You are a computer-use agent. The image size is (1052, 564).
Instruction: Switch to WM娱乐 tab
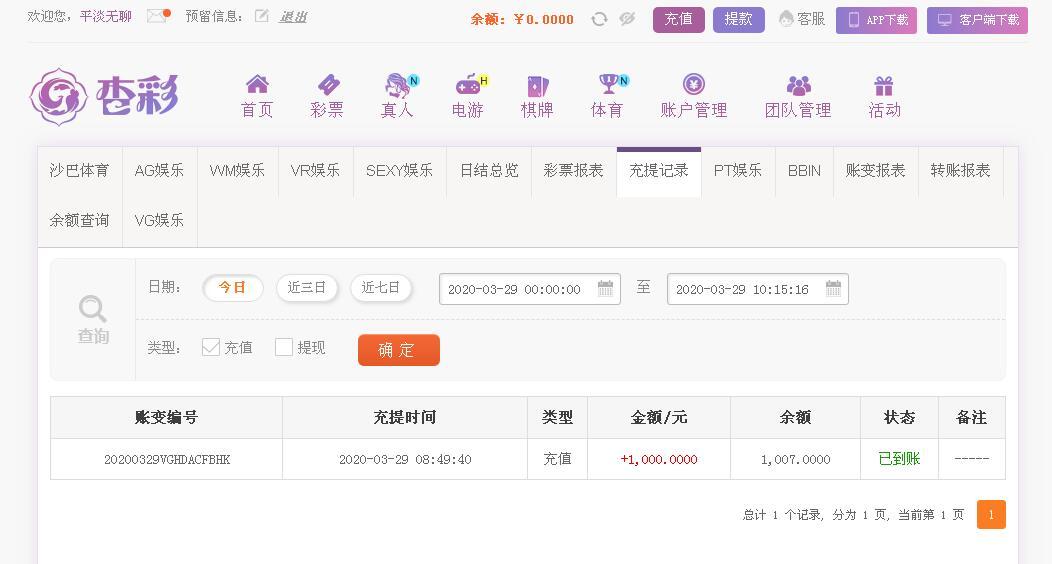[238, 171]
